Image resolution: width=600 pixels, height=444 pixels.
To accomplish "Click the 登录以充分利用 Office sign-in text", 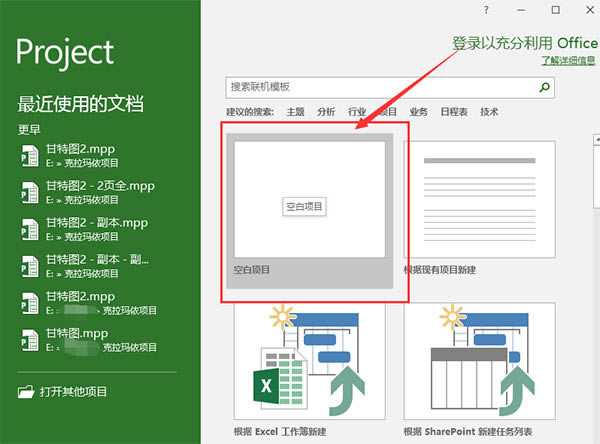I will pyautogui.click(x=525, y=43).
